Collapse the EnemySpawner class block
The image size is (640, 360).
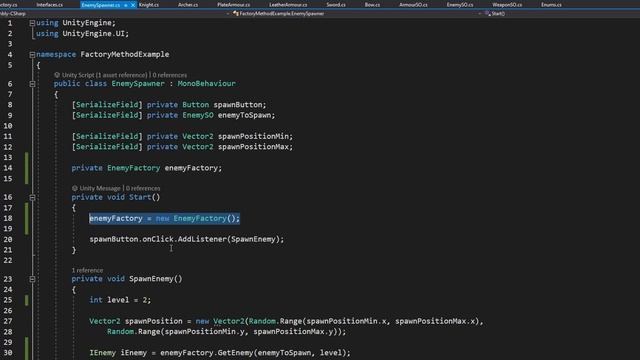tap(32, 84)
